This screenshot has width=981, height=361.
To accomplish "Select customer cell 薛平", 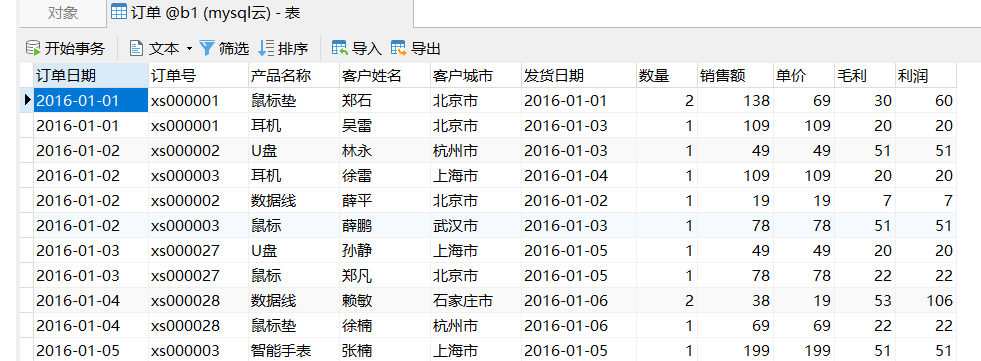I will 385,201.
